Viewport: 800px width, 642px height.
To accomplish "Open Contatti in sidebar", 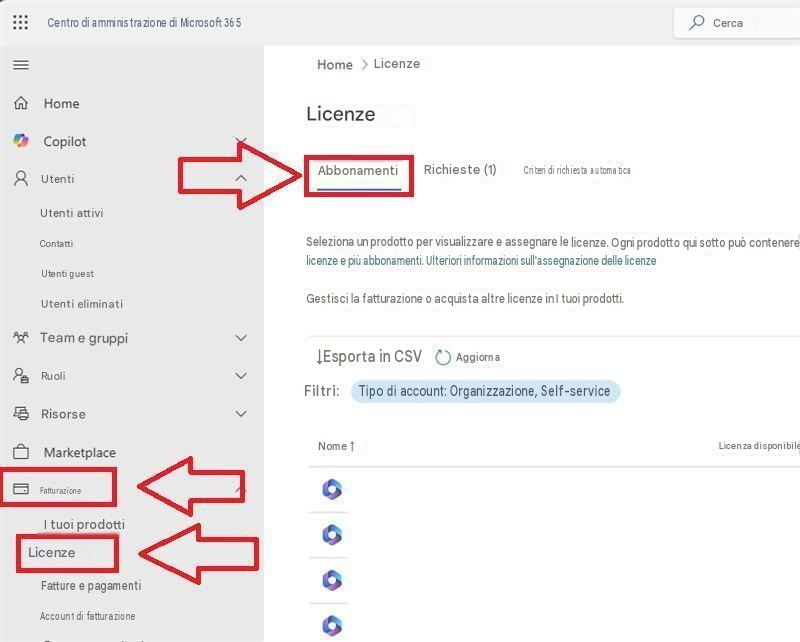I will point(57,244).
